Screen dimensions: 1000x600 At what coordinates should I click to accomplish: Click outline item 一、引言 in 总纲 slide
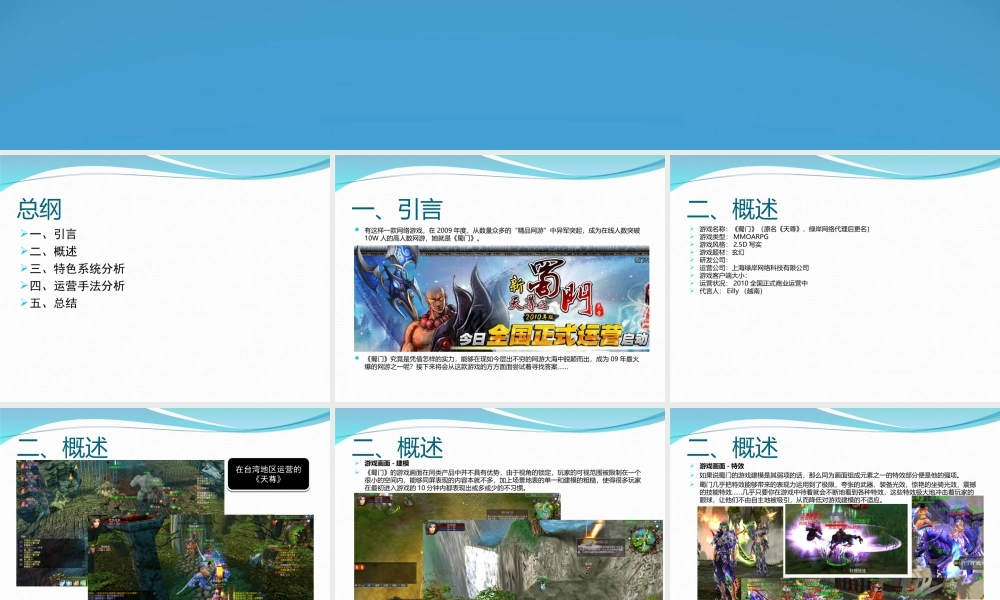53,234
